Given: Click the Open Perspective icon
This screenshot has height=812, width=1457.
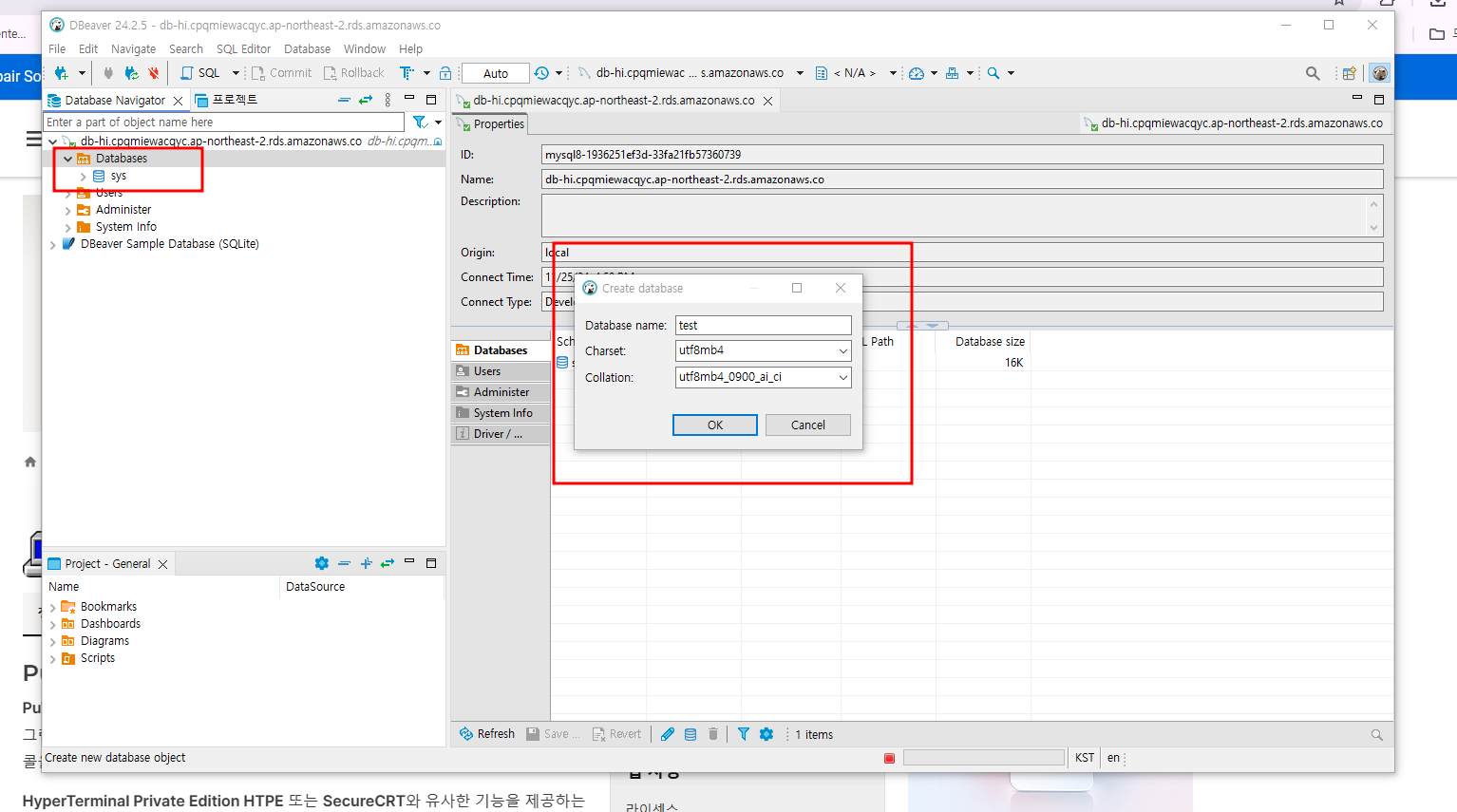Looking at the screenshot, I should (1349, 73).
